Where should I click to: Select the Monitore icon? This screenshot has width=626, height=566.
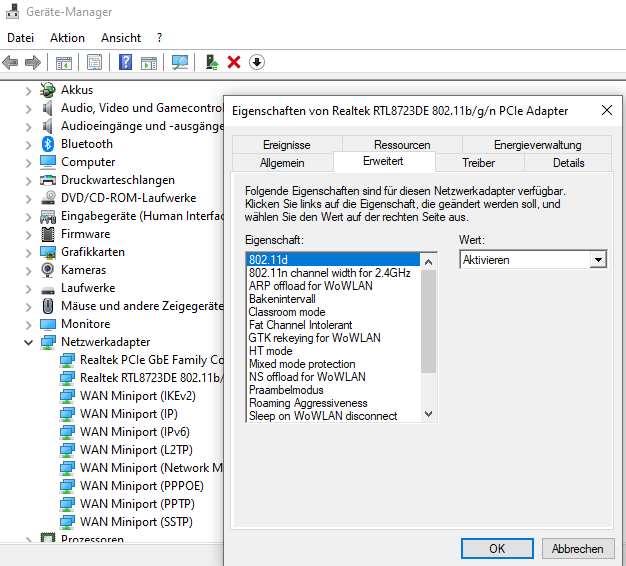pyautogui.click(x=48, y=324)
